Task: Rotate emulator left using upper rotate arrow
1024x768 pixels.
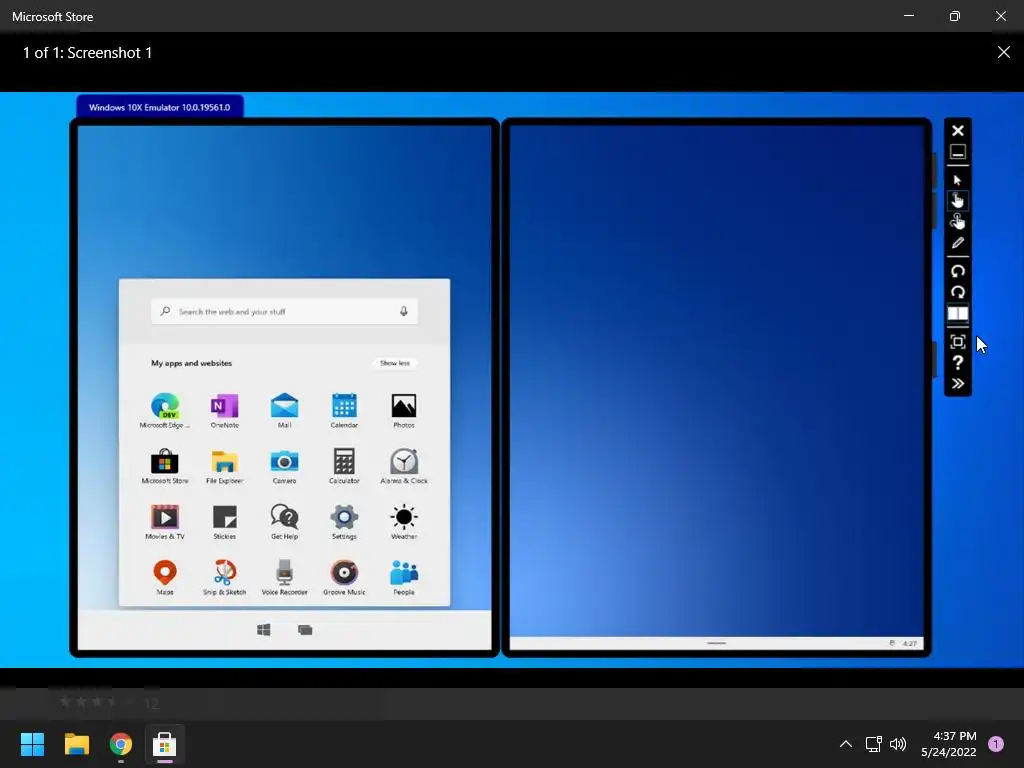Action: (958, 271)
